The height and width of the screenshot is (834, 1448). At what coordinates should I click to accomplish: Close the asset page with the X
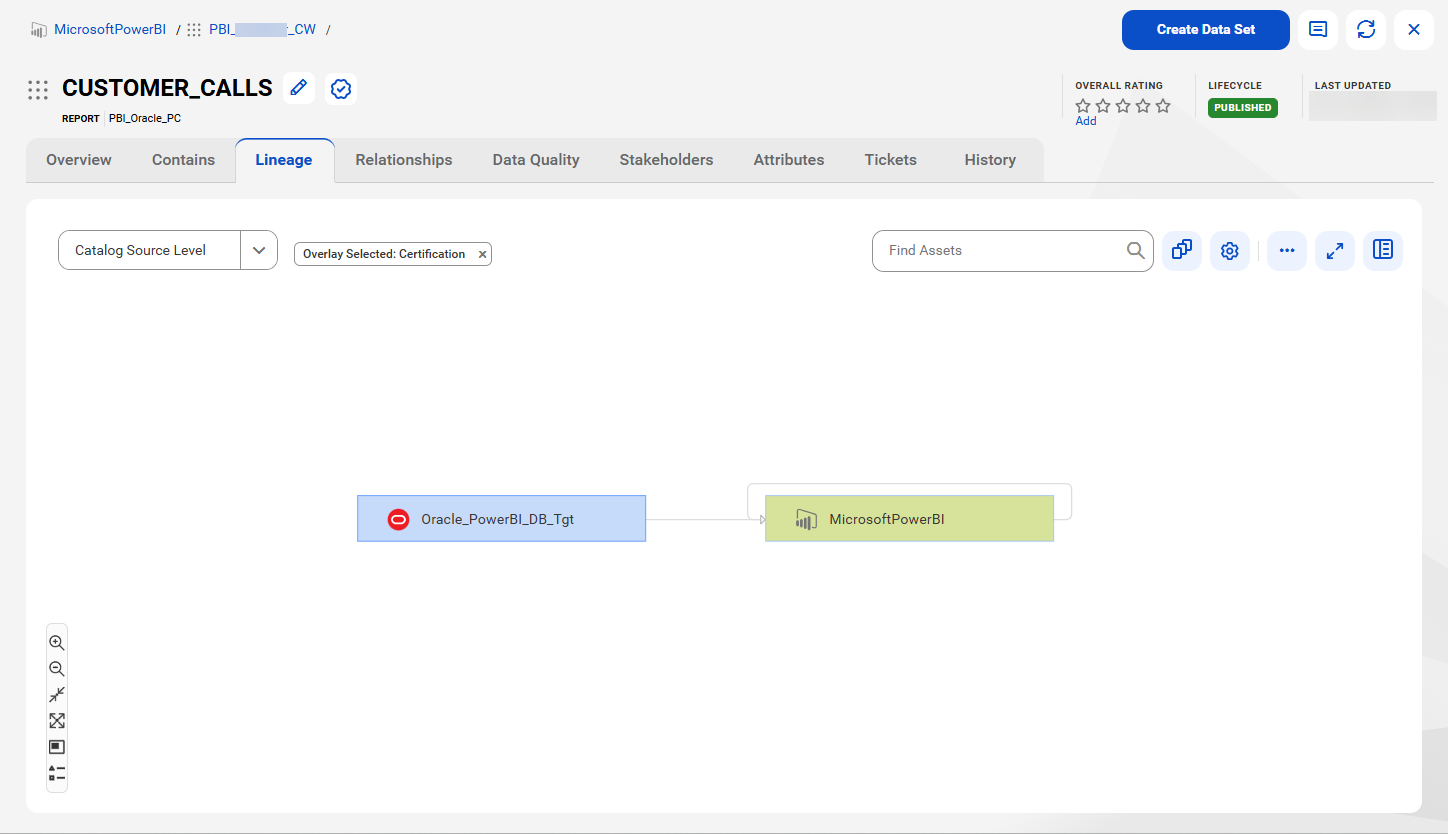tap(1414, 30)
